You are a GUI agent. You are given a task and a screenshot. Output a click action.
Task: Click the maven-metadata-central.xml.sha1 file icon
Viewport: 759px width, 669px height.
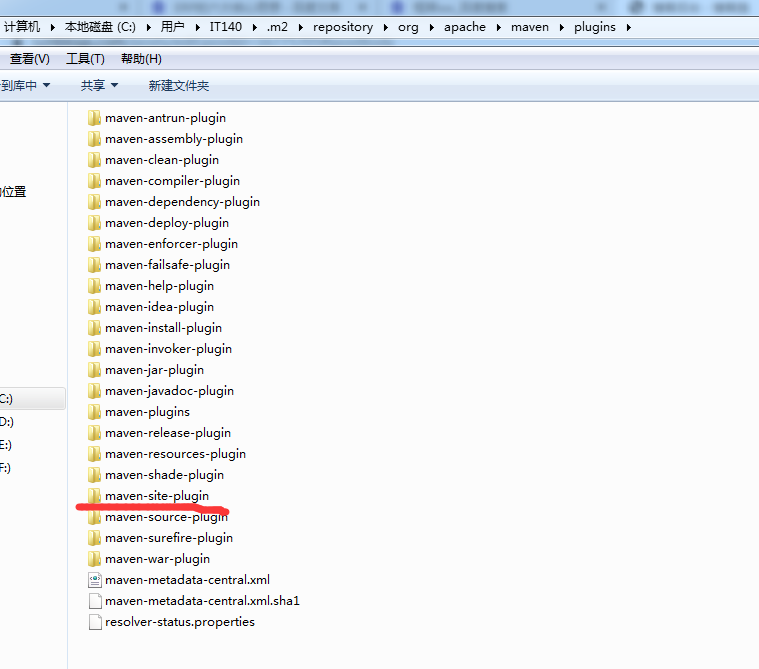pos(95,601)
